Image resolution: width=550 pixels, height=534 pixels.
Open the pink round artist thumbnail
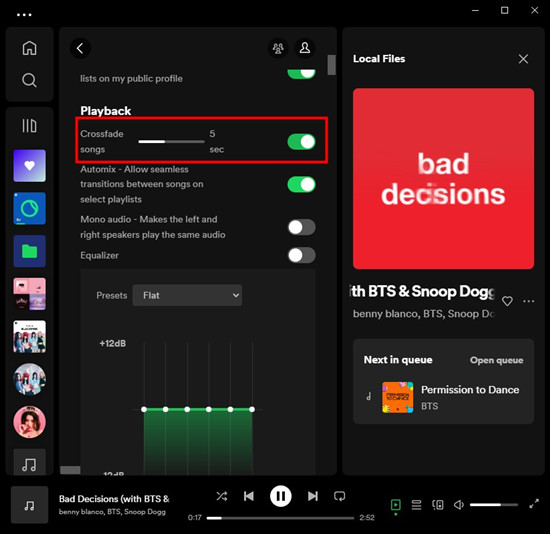tap(29, 422)
